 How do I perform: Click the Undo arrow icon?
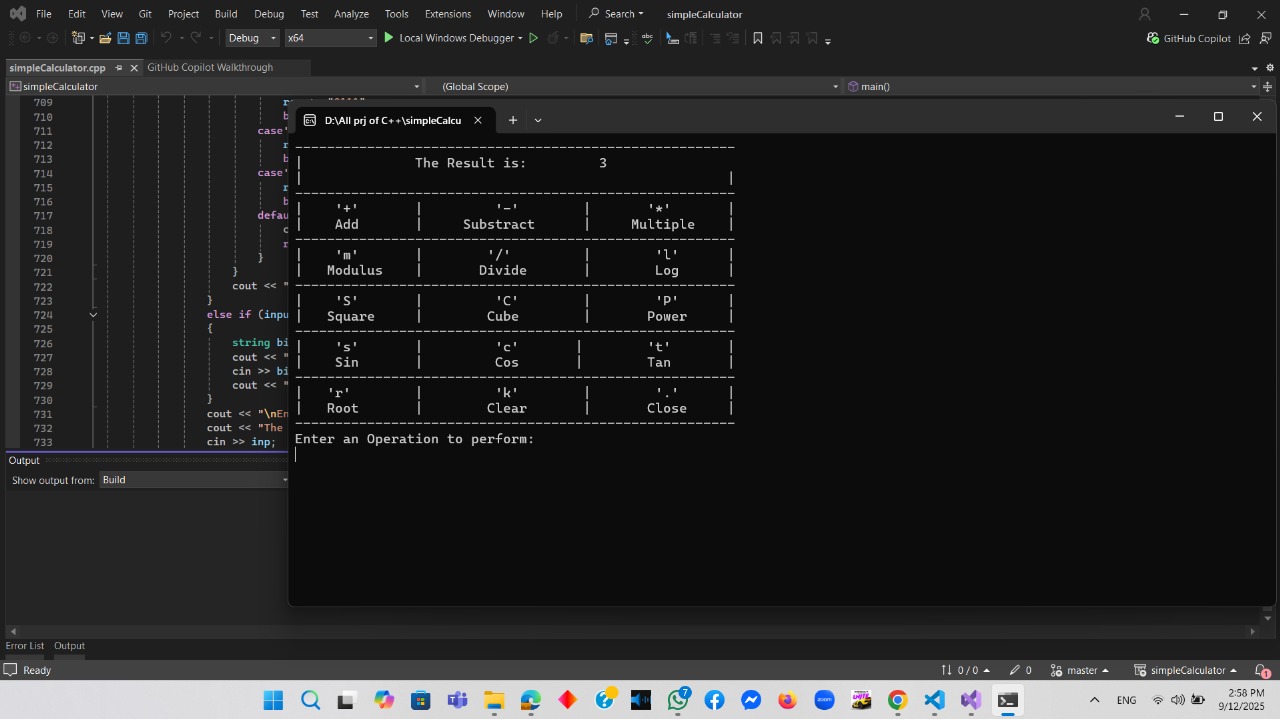[x=166, y=38]
